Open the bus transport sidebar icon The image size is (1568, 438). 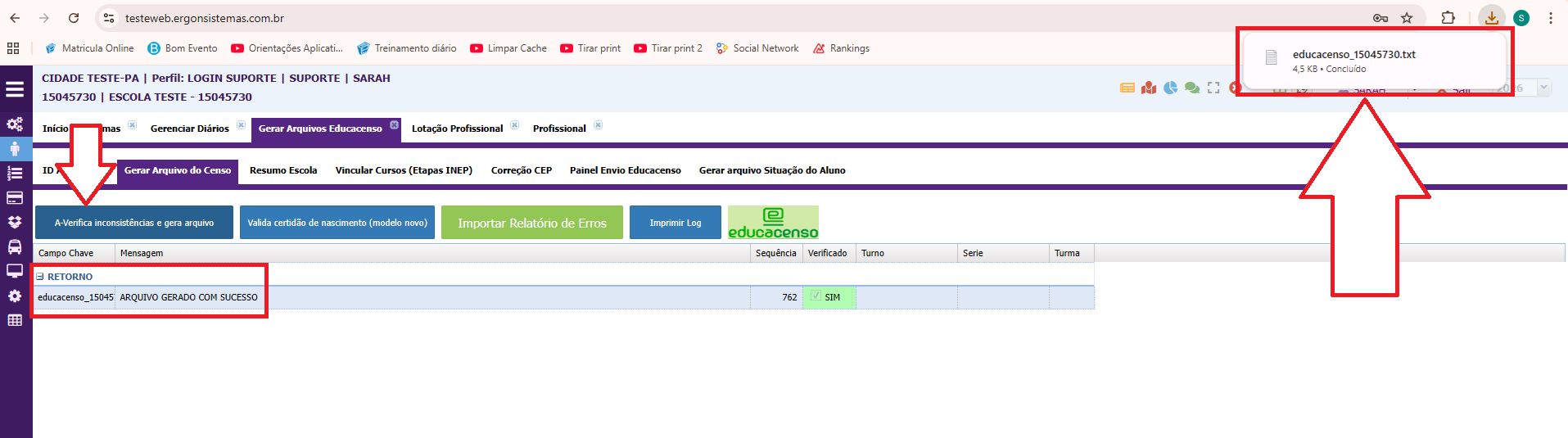pyautogui.click(x=15, y=246)
